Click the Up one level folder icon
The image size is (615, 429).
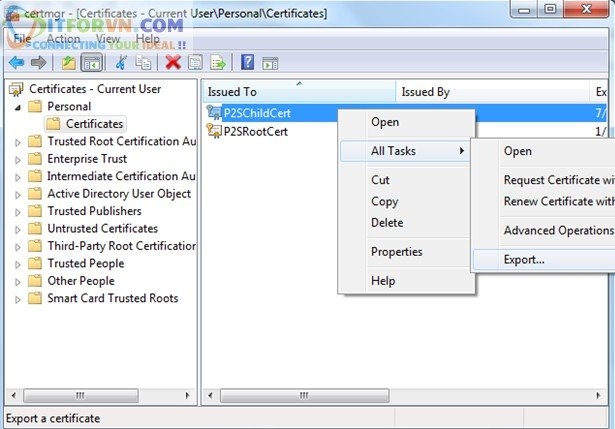point(69,63)
